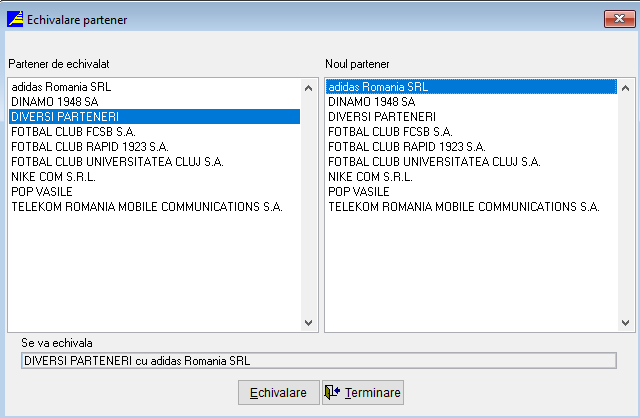Close the Echivalare partener dialog
This screenshot has width=640, height=418.
coord(614,19)
